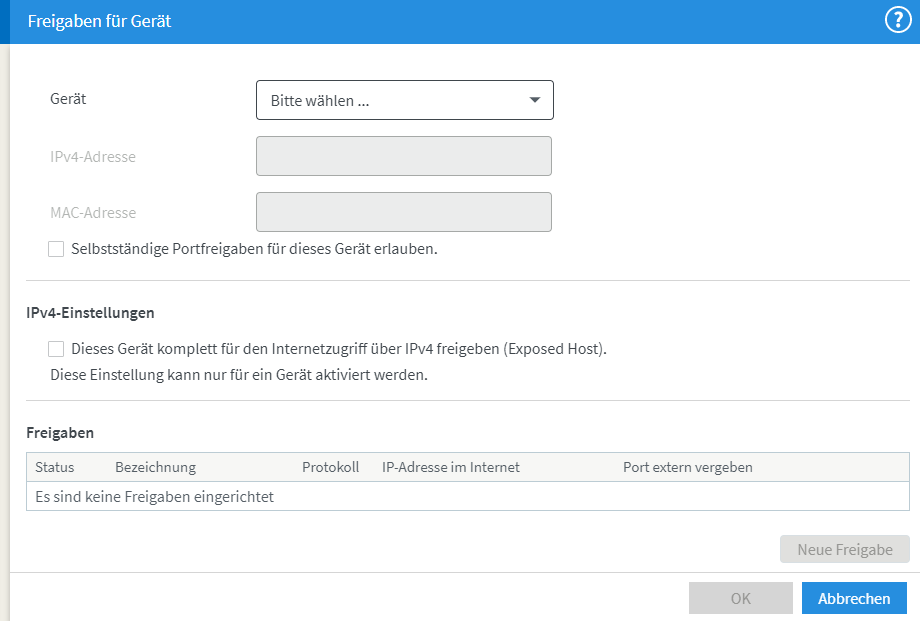Click the caret arrow in Gerät selector
This screenshot has width=920, height=621.
tap(535, 100)
